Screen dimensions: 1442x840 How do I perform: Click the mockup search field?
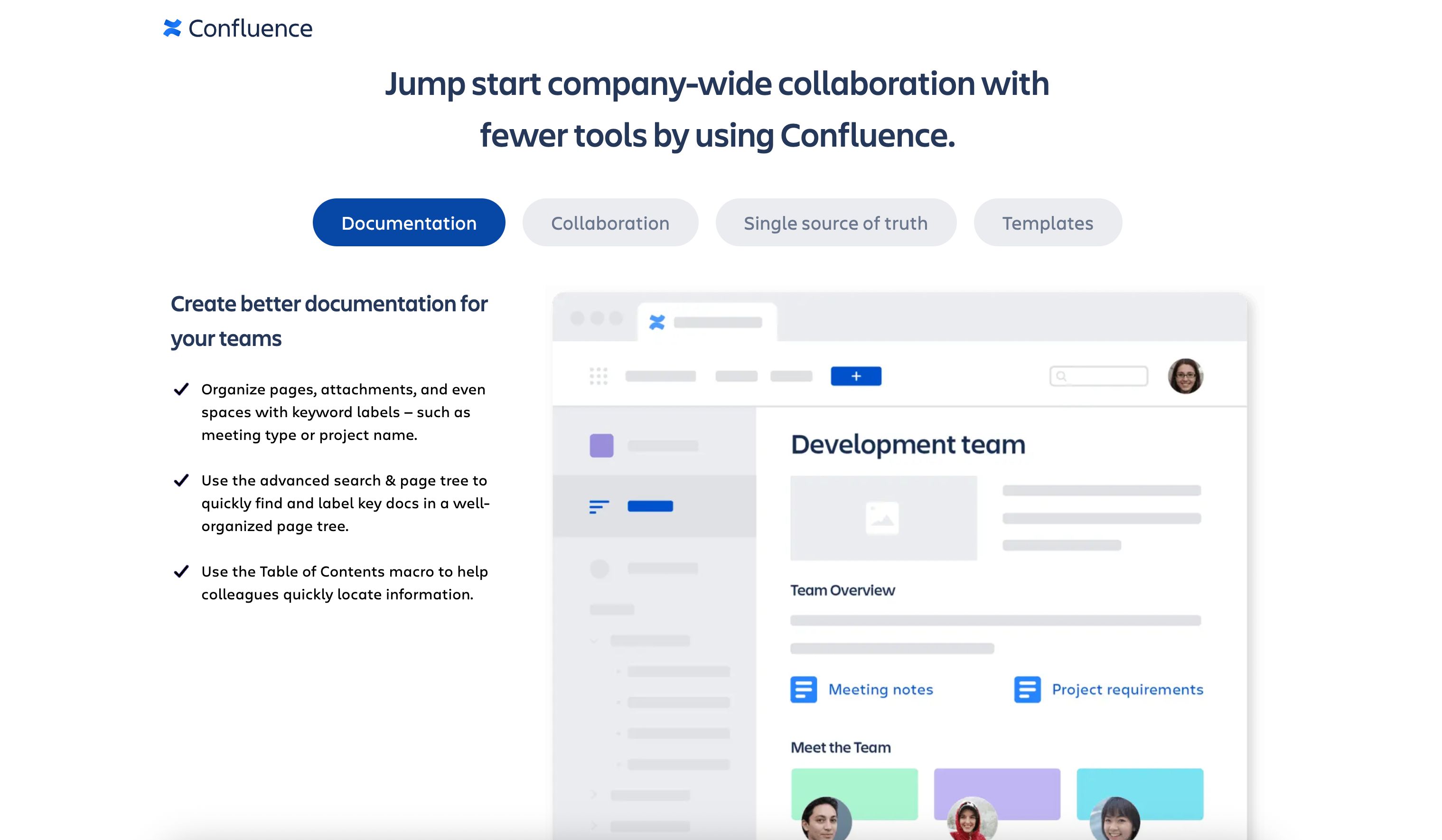coord(1099,376)
